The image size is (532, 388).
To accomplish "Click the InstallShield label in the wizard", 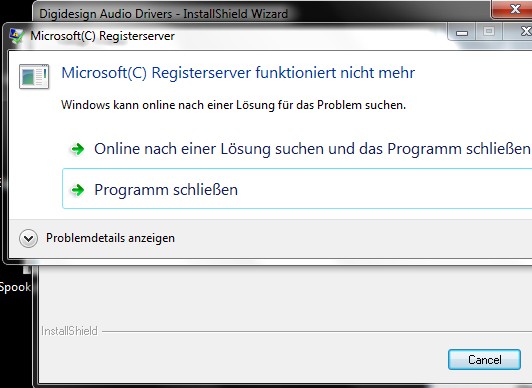I will click(x=69, y=331).
